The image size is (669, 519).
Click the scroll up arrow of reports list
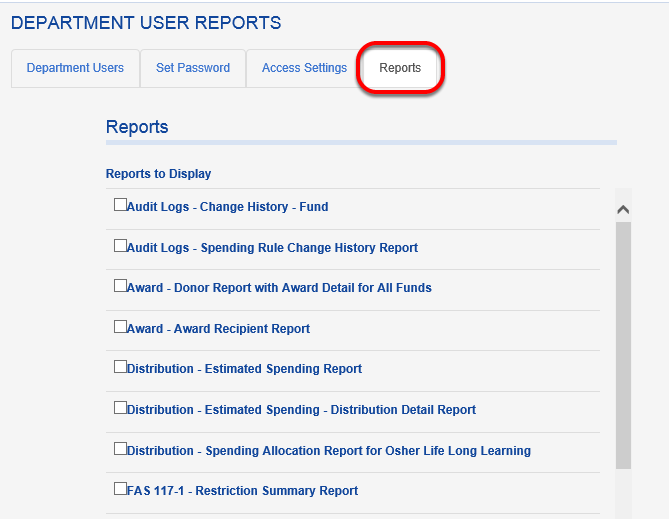click(623, 209)
